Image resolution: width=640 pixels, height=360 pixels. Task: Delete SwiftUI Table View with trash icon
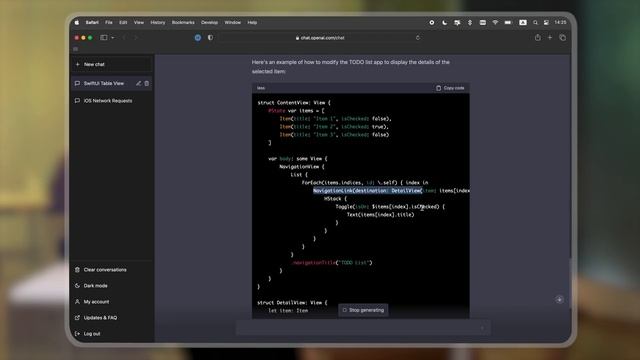147,83
